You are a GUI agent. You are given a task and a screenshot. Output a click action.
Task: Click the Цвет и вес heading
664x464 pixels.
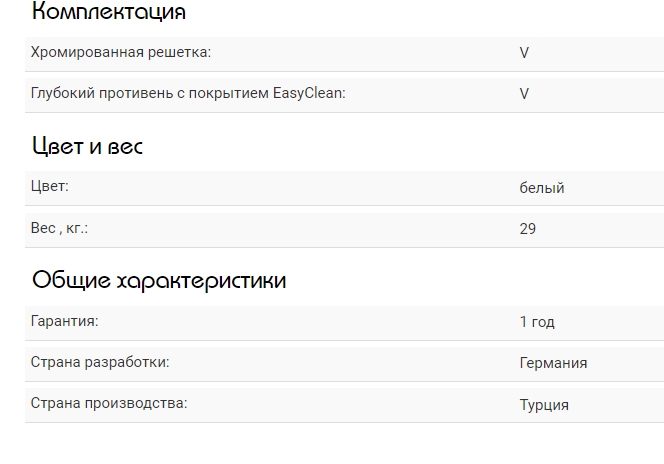[88, 146]
